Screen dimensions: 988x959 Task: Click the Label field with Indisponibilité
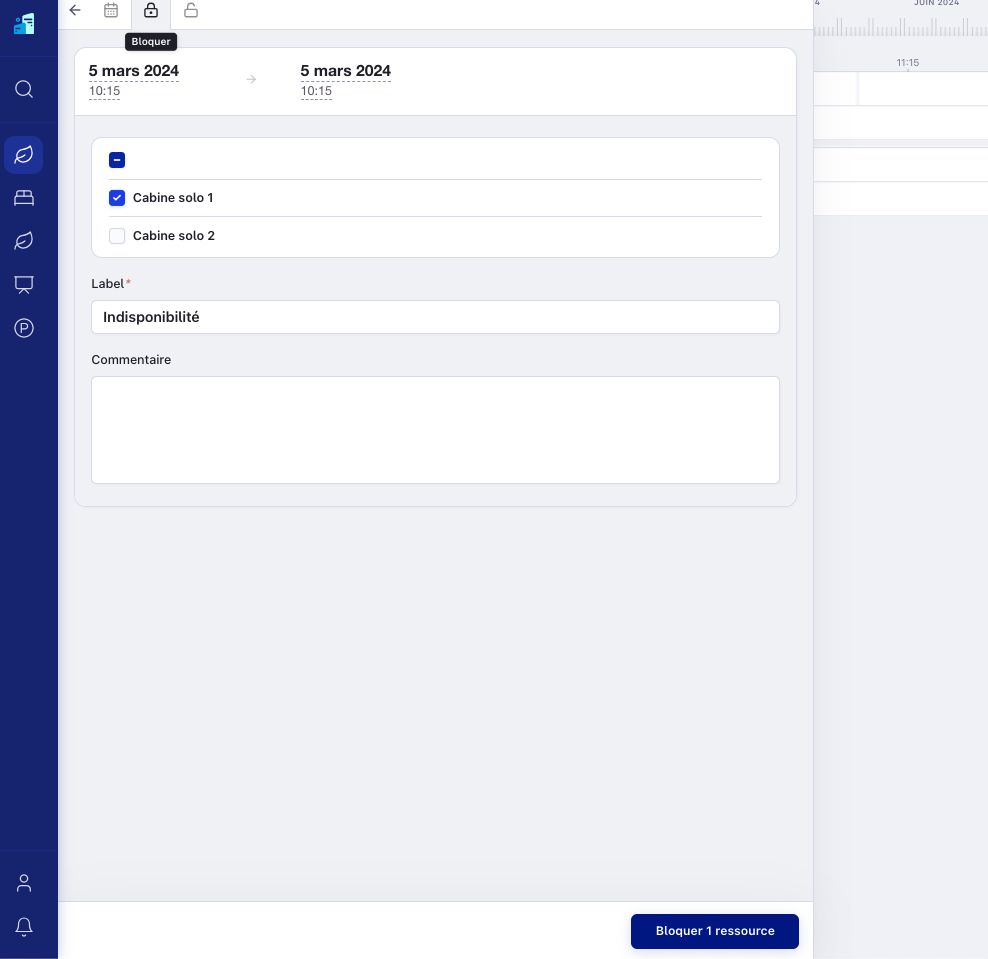[x=435, y=317]
